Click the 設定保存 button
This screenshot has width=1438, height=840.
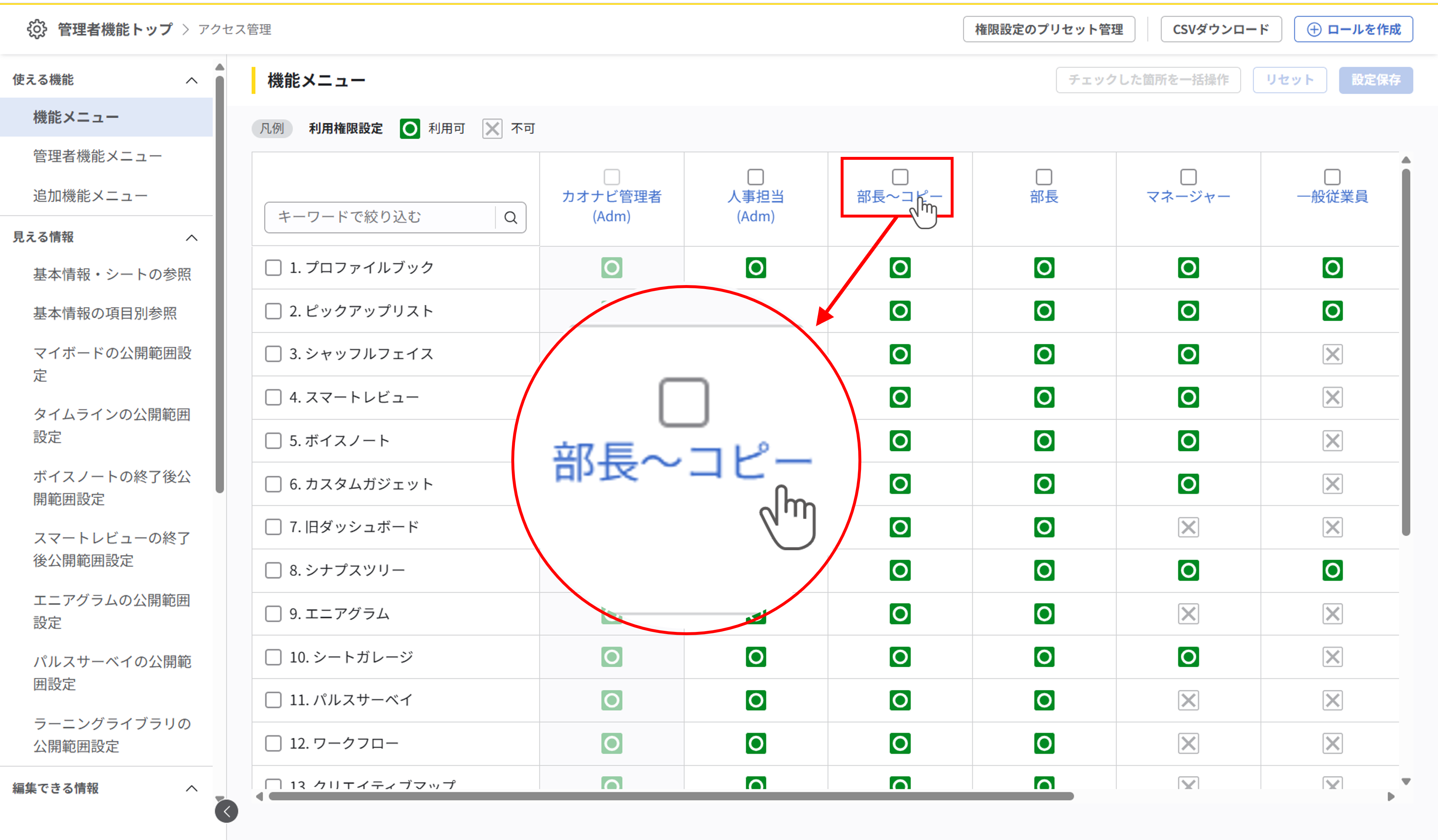tap(1376, 80)
